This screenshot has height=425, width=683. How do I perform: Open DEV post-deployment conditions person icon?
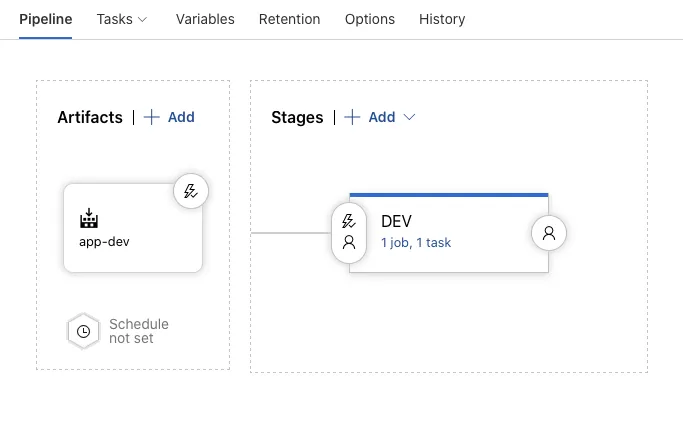[x=548, y=233]
